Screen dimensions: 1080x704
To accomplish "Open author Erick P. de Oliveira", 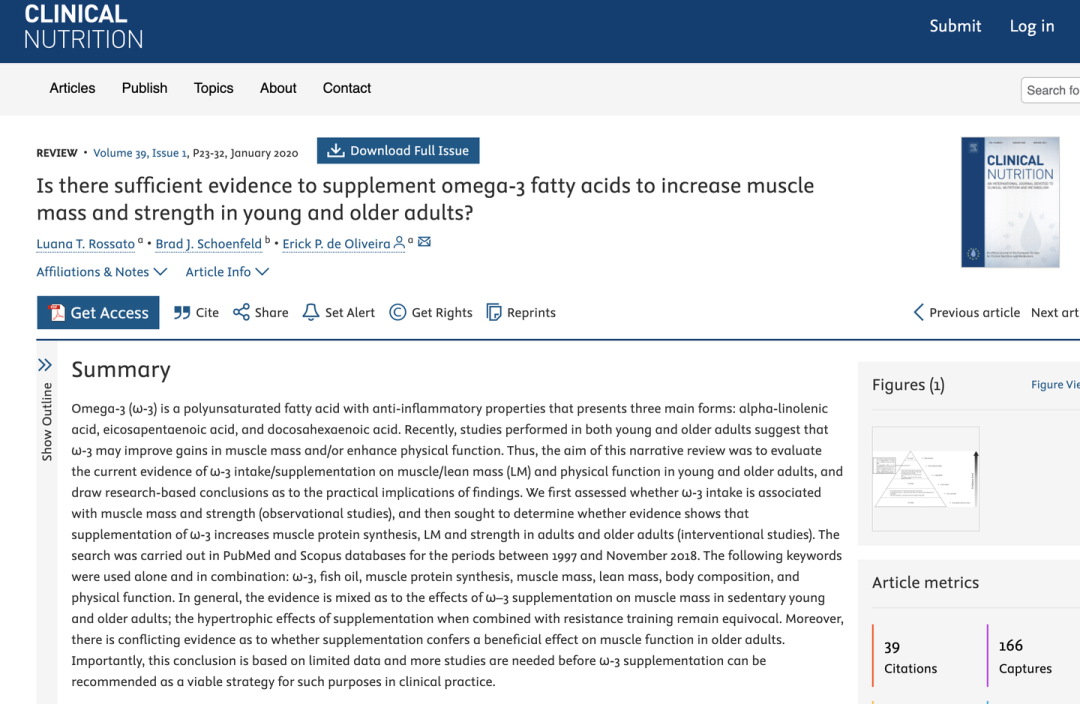I will tap(336, 244).
